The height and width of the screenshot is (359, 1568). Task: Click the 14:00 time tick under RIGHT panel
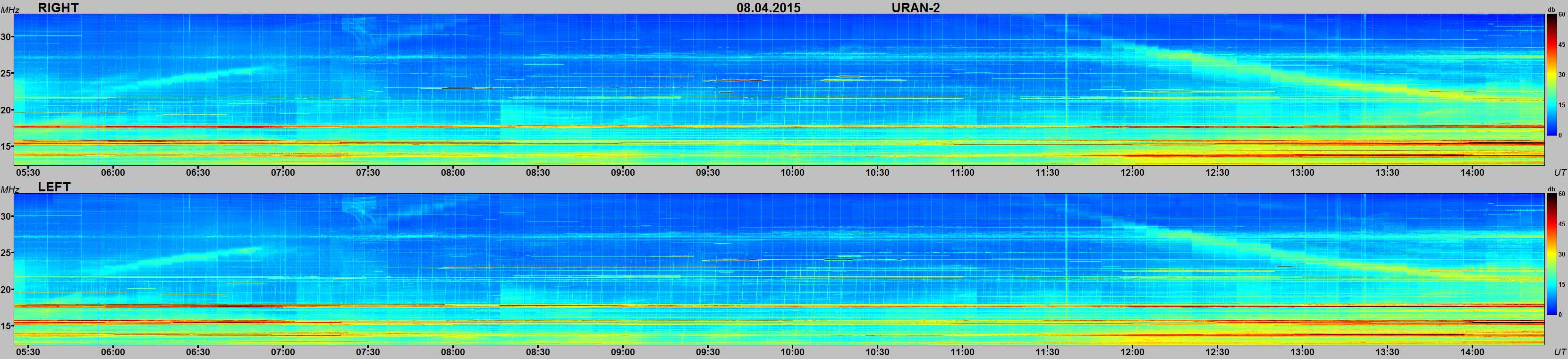pyautogui.click(x=1472, y=172)
